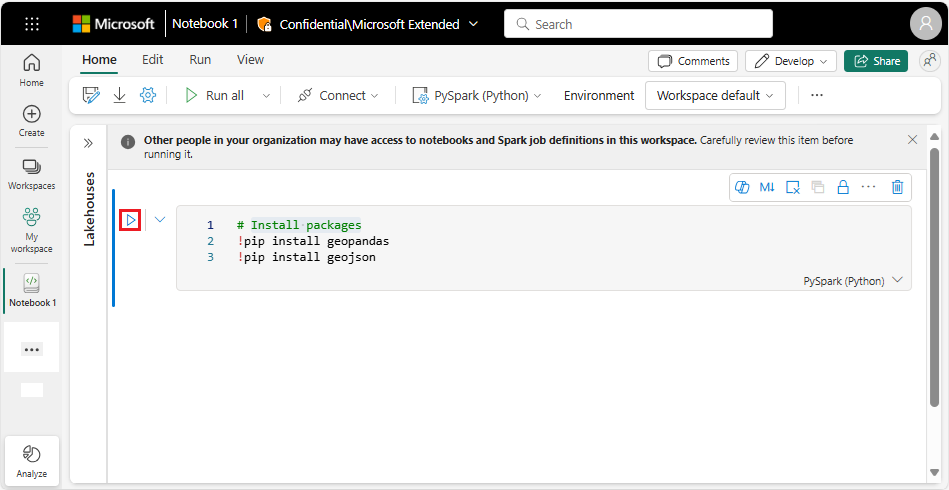Open the sensitivity label dropdown
949x490 pixels.
point(474,24)
